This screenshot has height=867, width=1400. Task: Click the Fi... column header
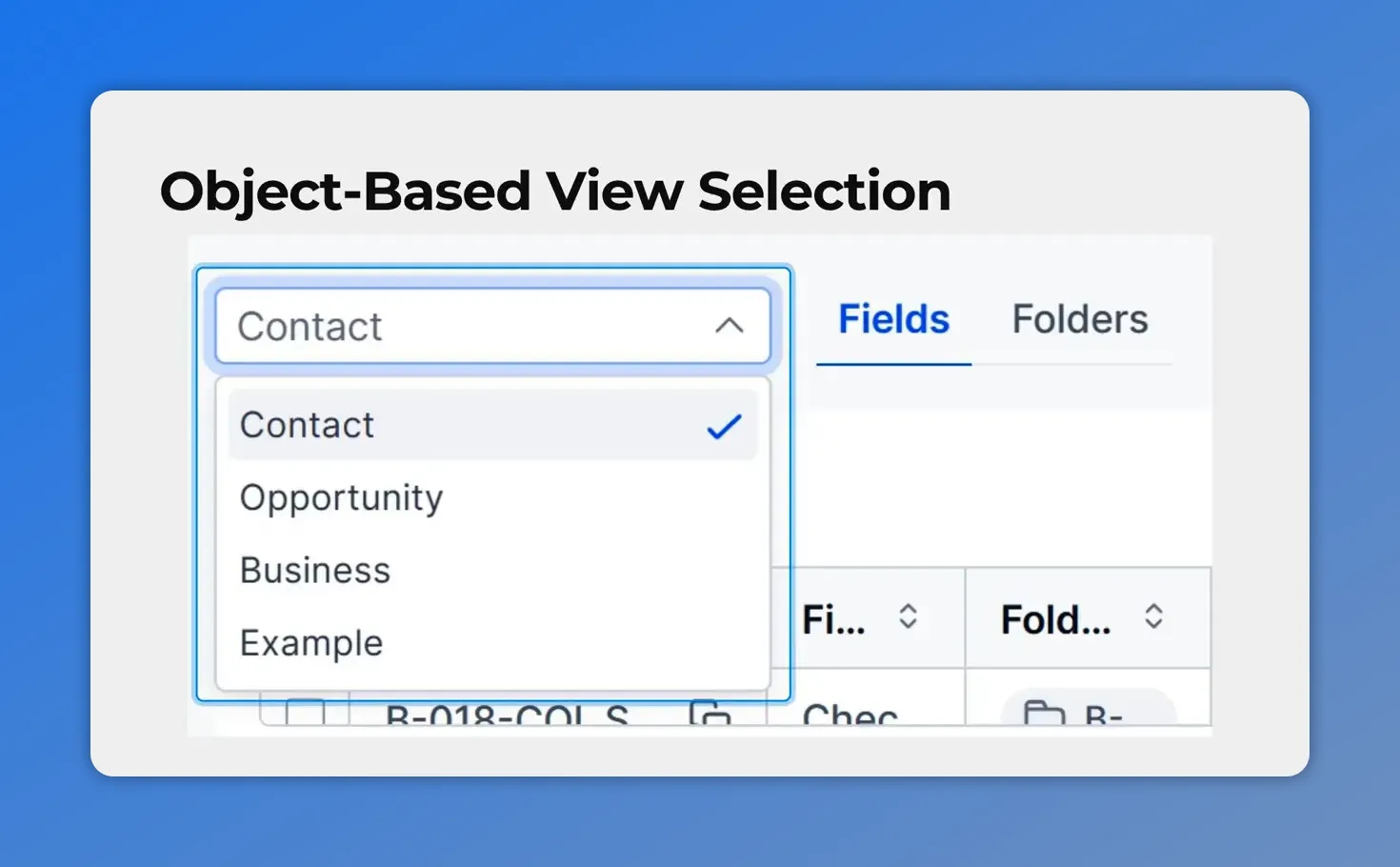(x=833, y=620)
